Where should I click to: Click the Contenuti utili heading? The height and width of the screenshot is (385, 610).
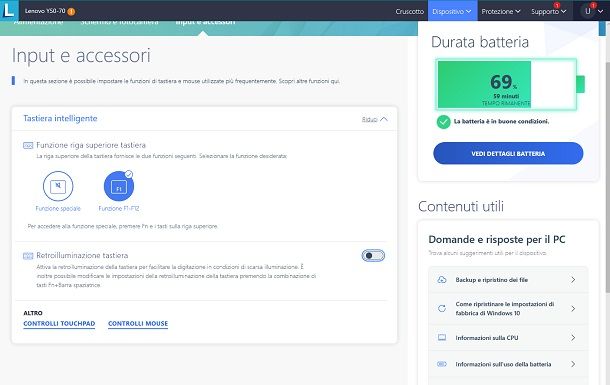tap(461, 206)
